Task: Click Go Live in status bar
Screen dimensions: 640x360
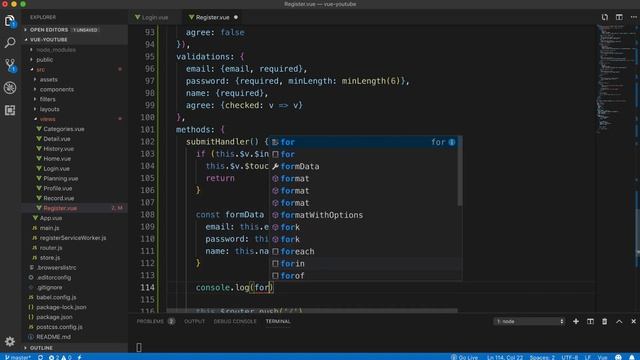Action: [465, 357]
